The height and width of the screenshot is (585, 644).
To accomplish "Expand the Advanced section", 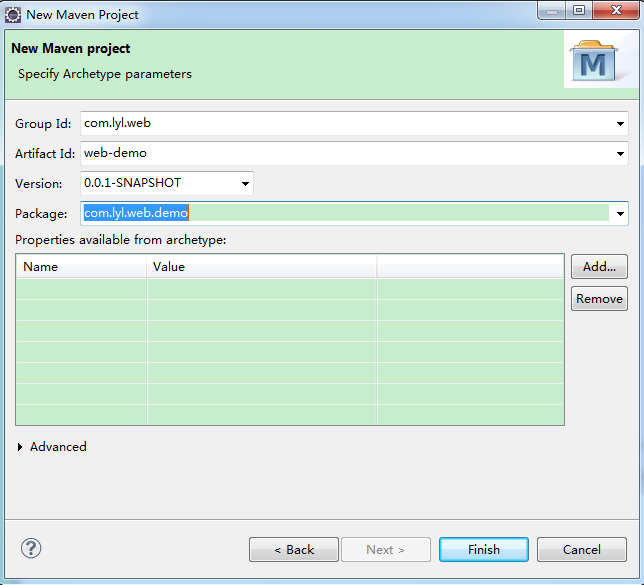I will (x=20, y=447).
